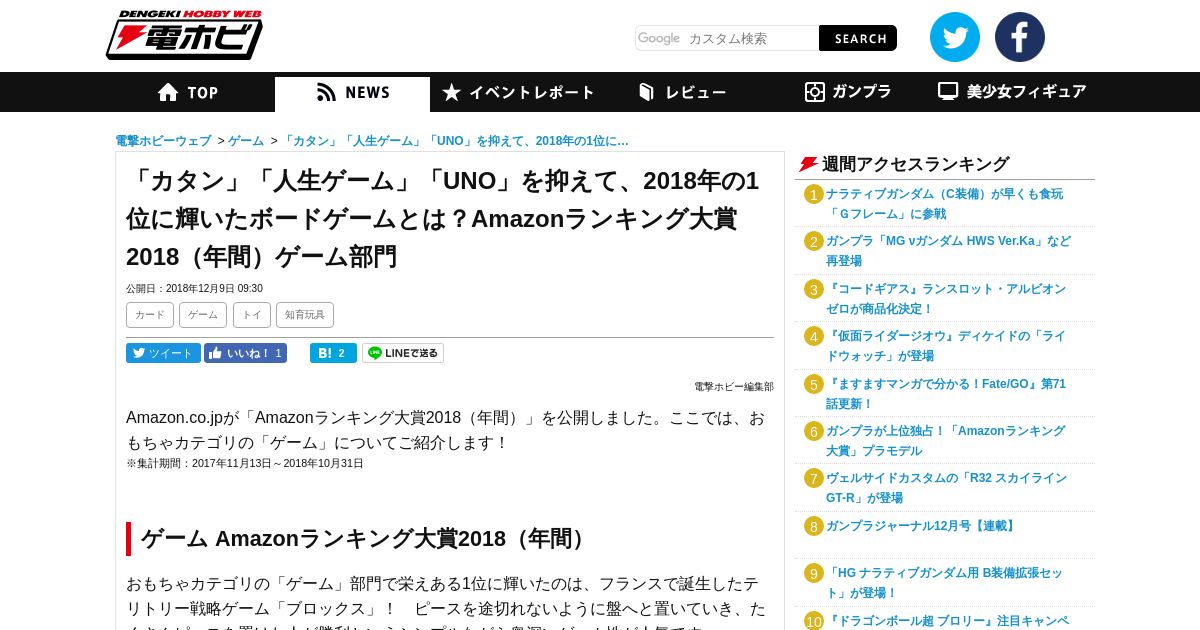Select the トイ tag
The width and height of the screenshot is (1200, 630).
pyautogui.click(x=252, y=315)
